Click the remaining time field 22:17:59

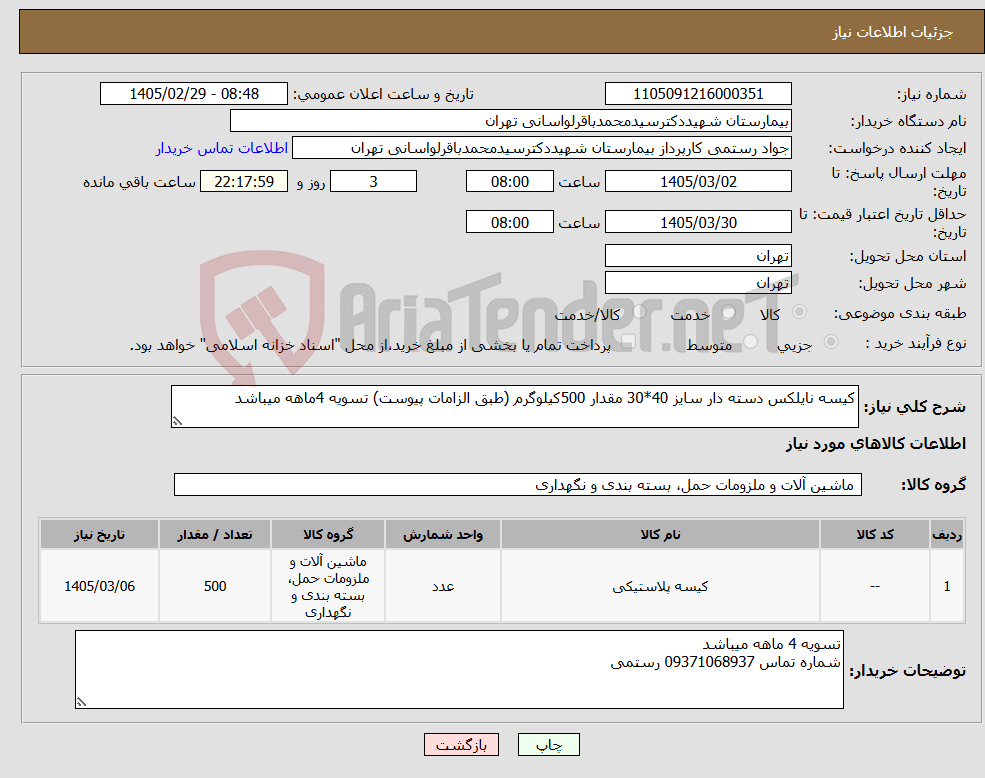[244, 182]
